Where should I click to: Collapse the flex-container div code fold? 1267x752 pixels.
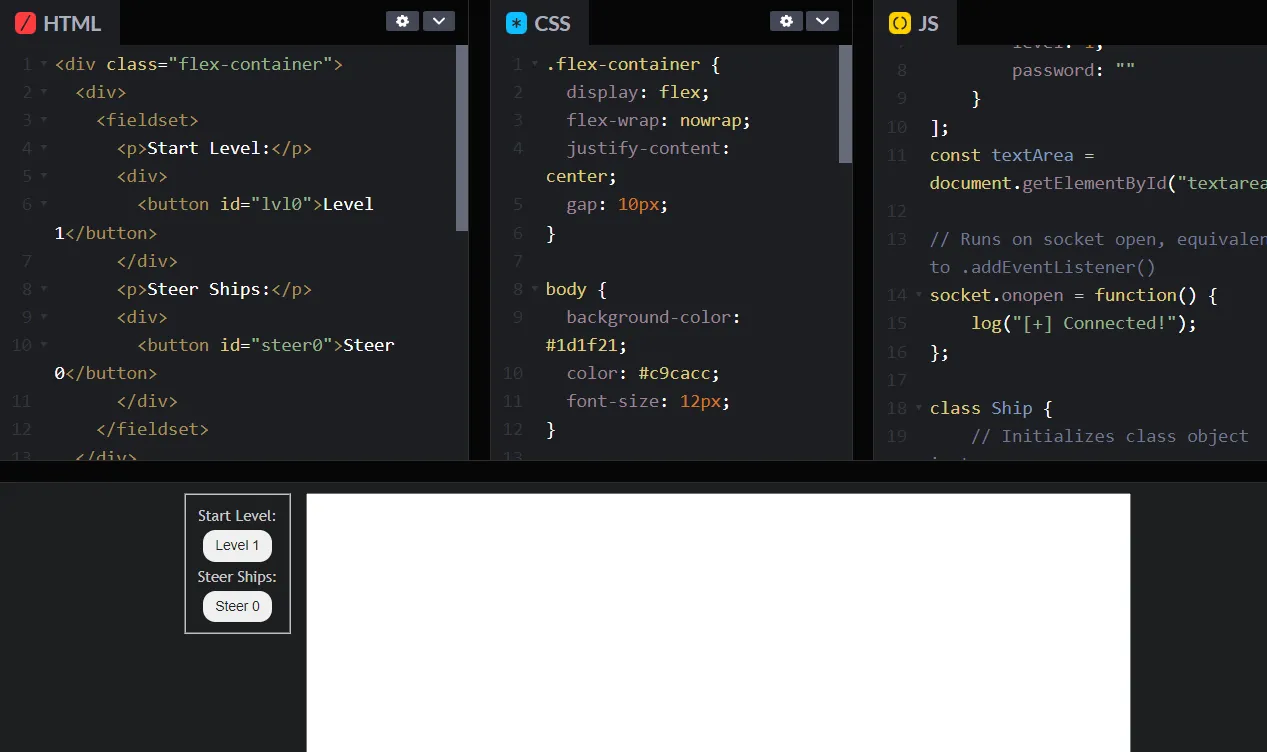(43, 63)
